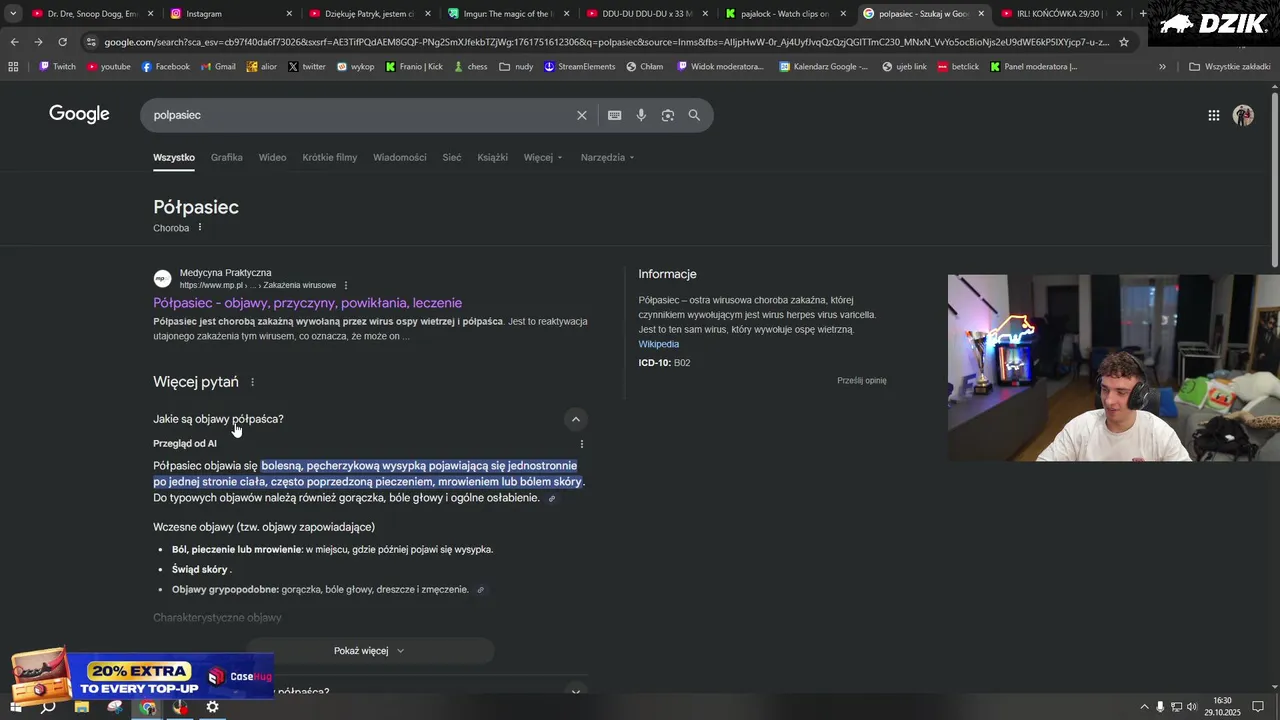Bookmark this page with the star icon
Image resolution: width=1280 pixels, height=720 pixels.
pyautogui.click(x=1123, y=42)
